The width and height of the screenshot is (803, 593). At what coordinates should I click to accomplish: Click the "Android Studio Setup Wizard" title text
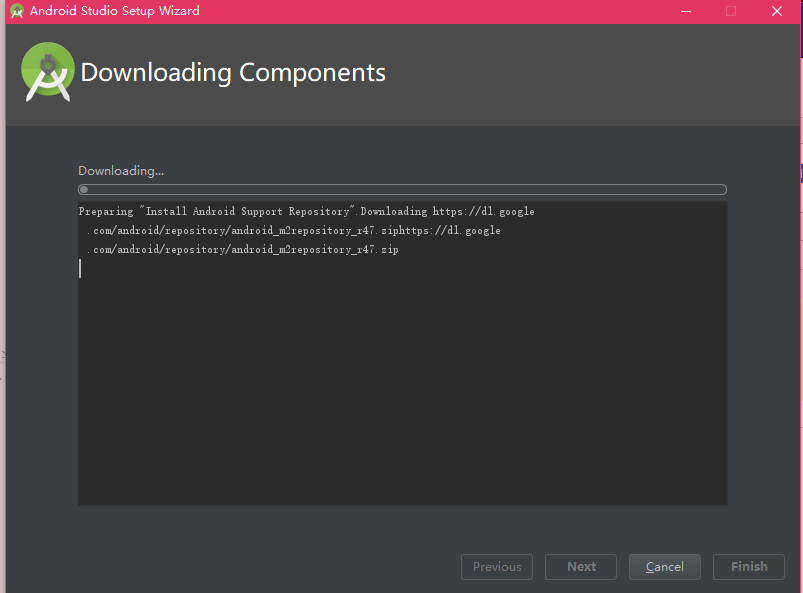(115, 11)
